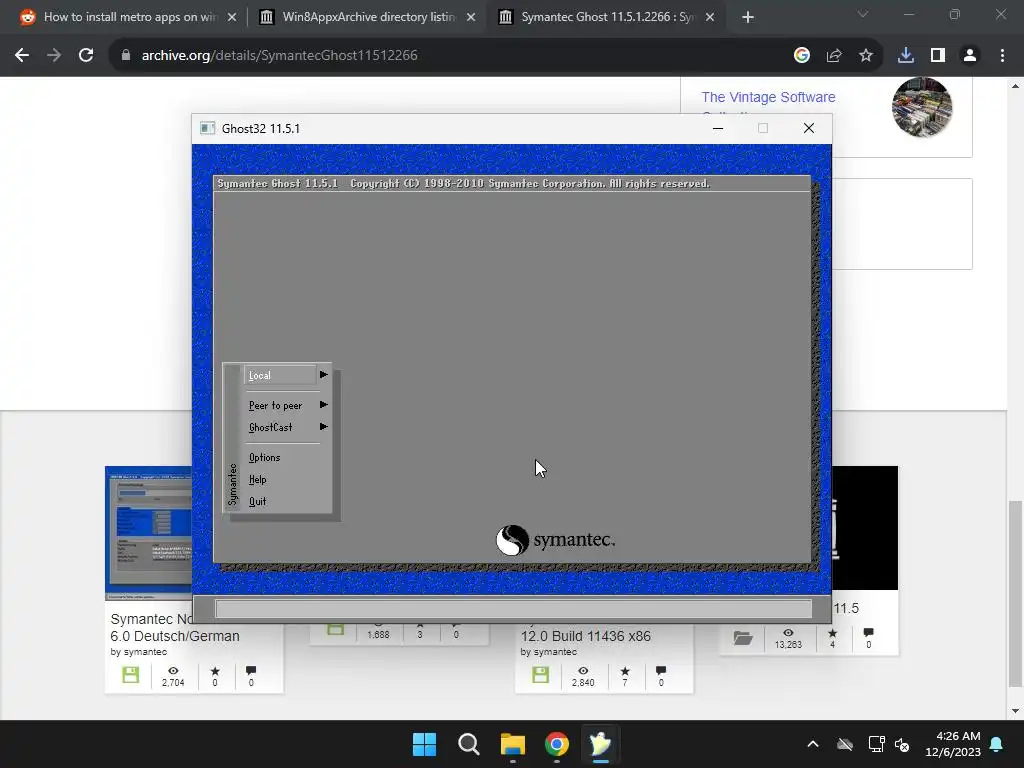Open the taskbar clock and date
Viewport: 1024px width, 768px height.
tap(953, 744)
